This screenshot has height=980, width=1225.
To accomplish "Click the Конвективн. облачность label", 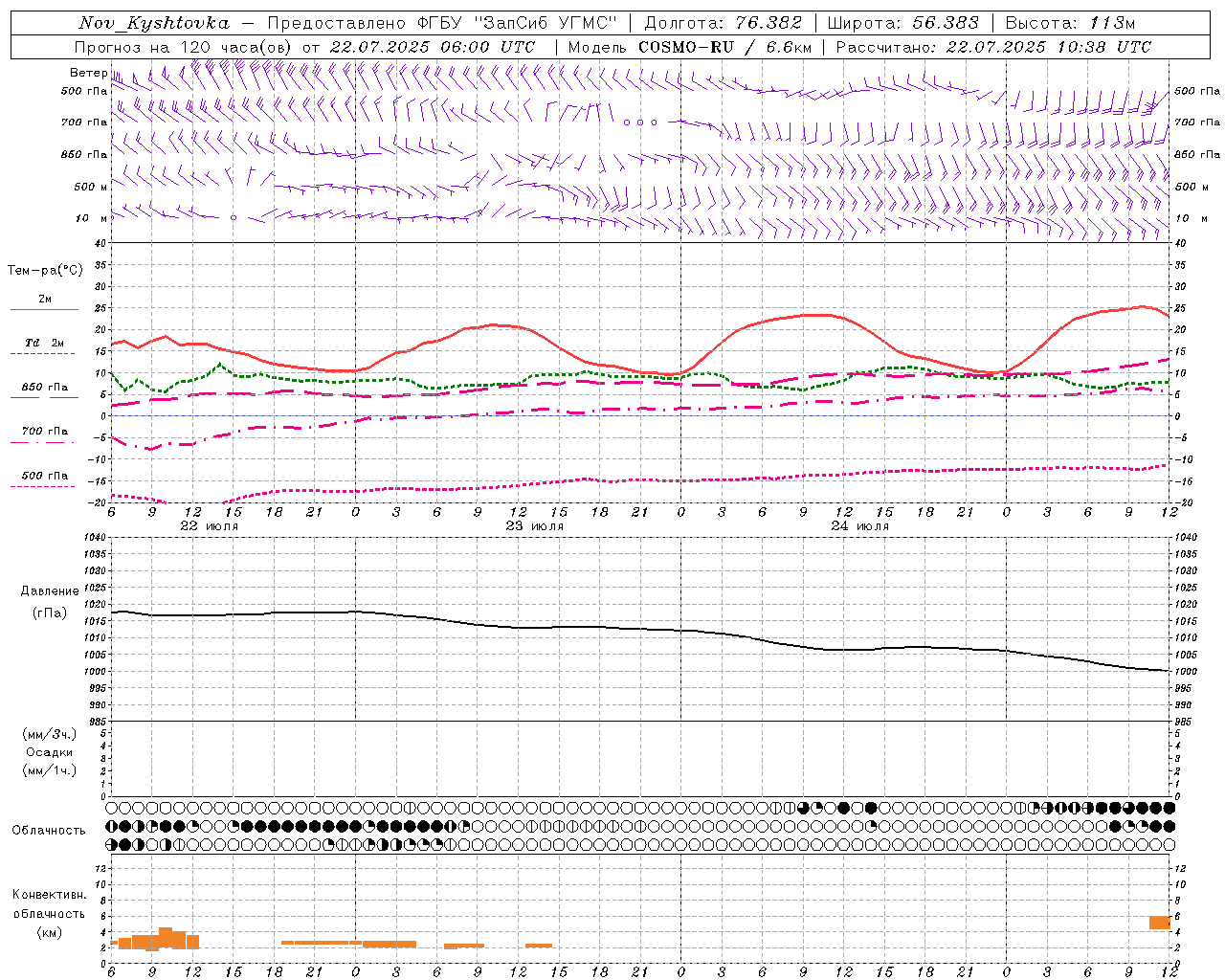I will tap(50, 904).
